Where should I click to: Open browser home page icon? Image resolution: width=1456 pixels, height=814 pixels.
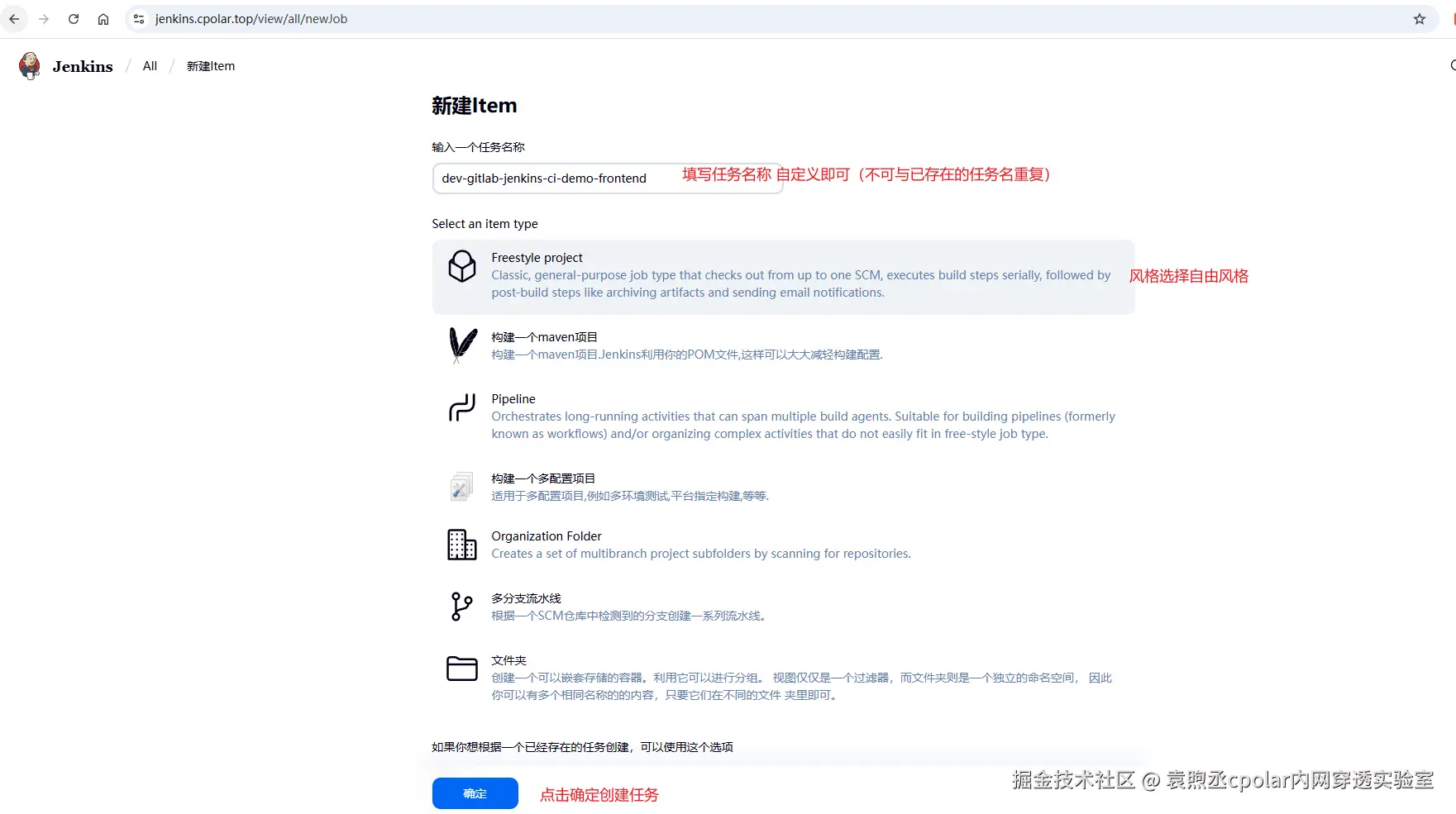(103, 19)
